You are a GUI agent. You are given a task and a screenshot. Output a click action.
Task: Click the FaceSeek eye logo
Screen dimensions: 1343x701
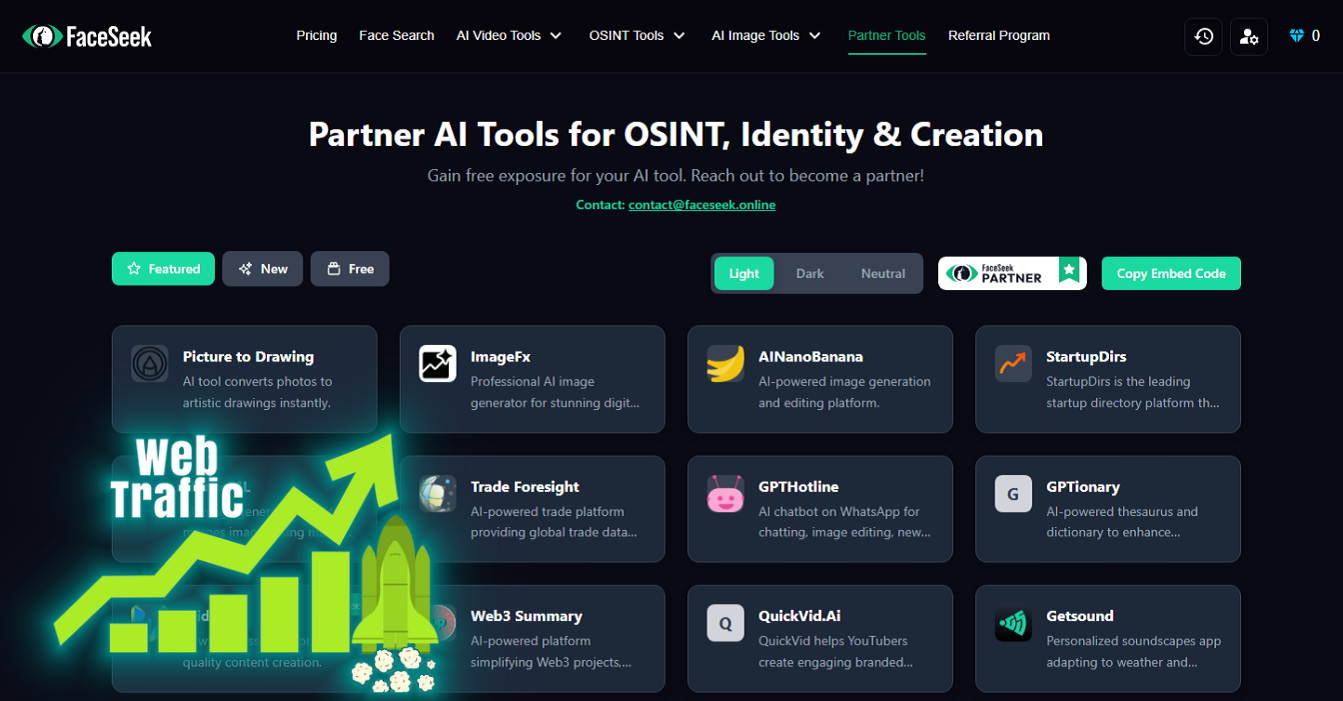[42, 37]
